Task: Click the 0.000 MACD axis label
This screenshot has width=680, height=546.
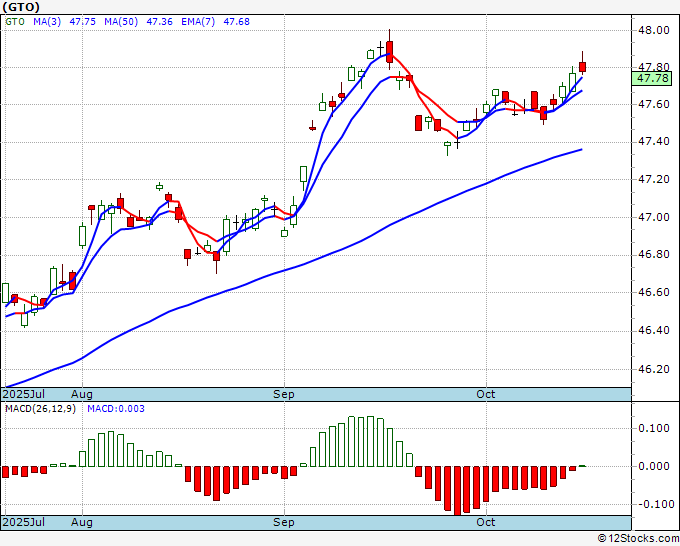Action: (x=654, y=466)
